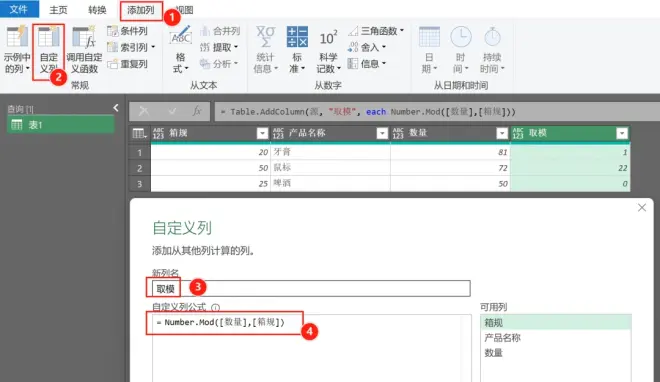Click the 新列名 input field

click(311, 289)
